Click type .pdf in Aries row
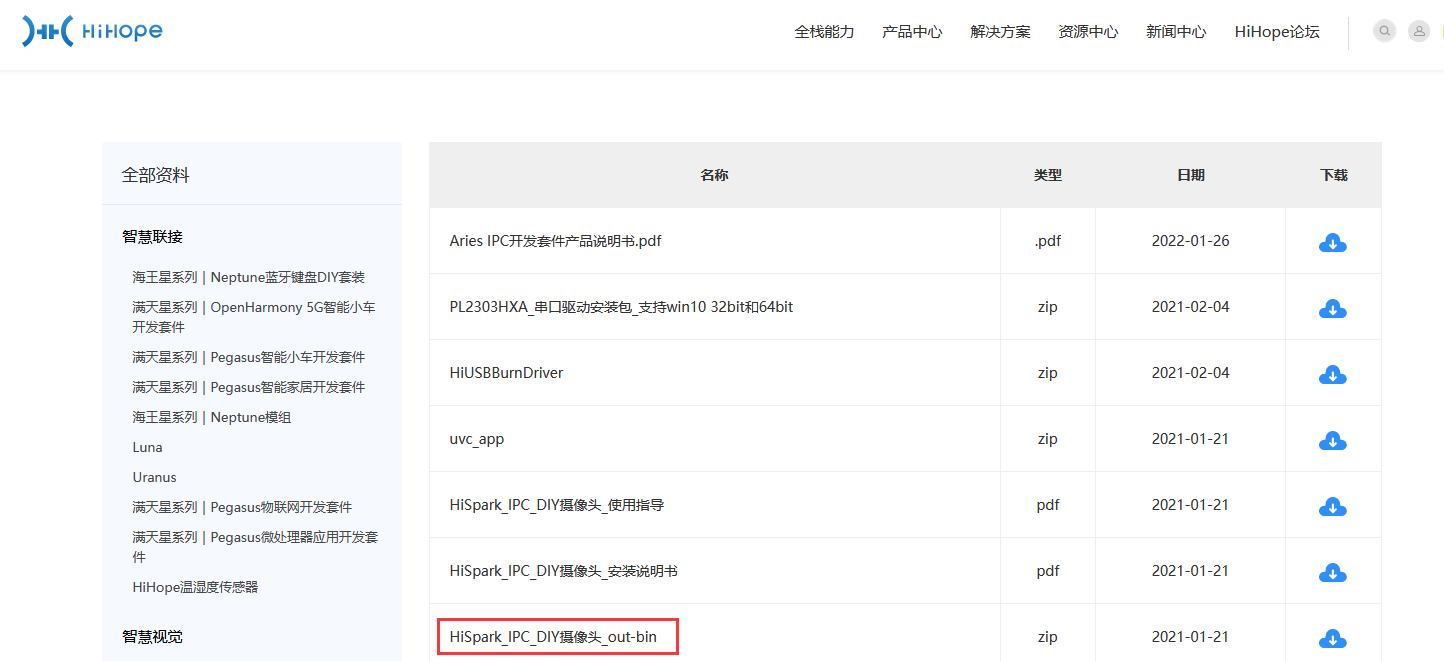Viewport: 1444px width, 661px height. pyautogui.click(x=1048, y=241)
